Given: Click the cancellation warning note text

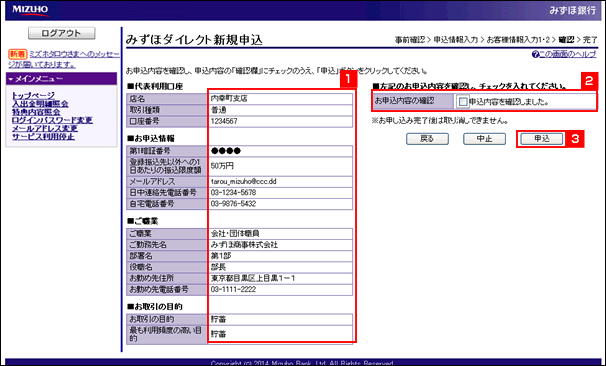Looking at the screenshot, I should (440, 121).
